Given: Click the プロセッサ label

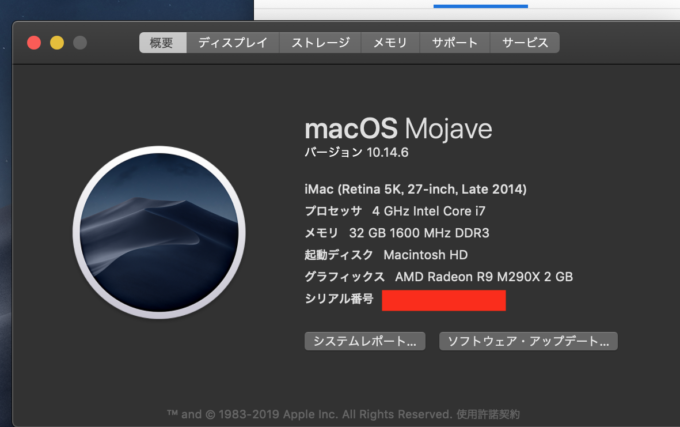Looking at the screenshot, I should (333, 211).
